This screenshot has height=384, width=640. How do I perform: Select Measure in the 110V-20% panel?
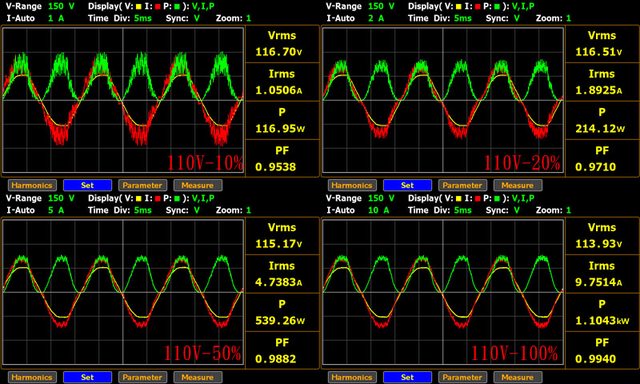(x=518, y=185)
